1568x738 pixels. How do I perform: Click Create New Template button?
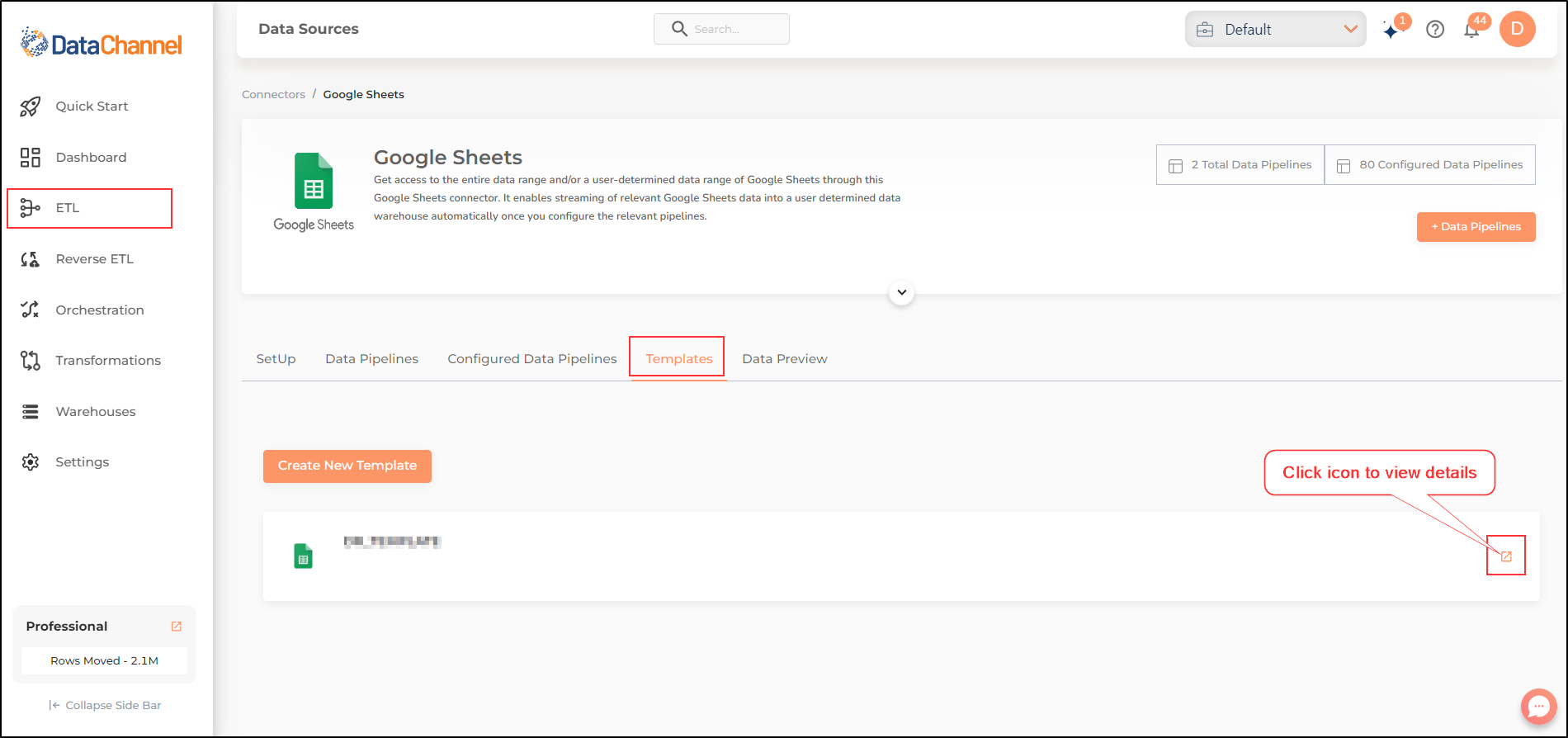[347, 466]
